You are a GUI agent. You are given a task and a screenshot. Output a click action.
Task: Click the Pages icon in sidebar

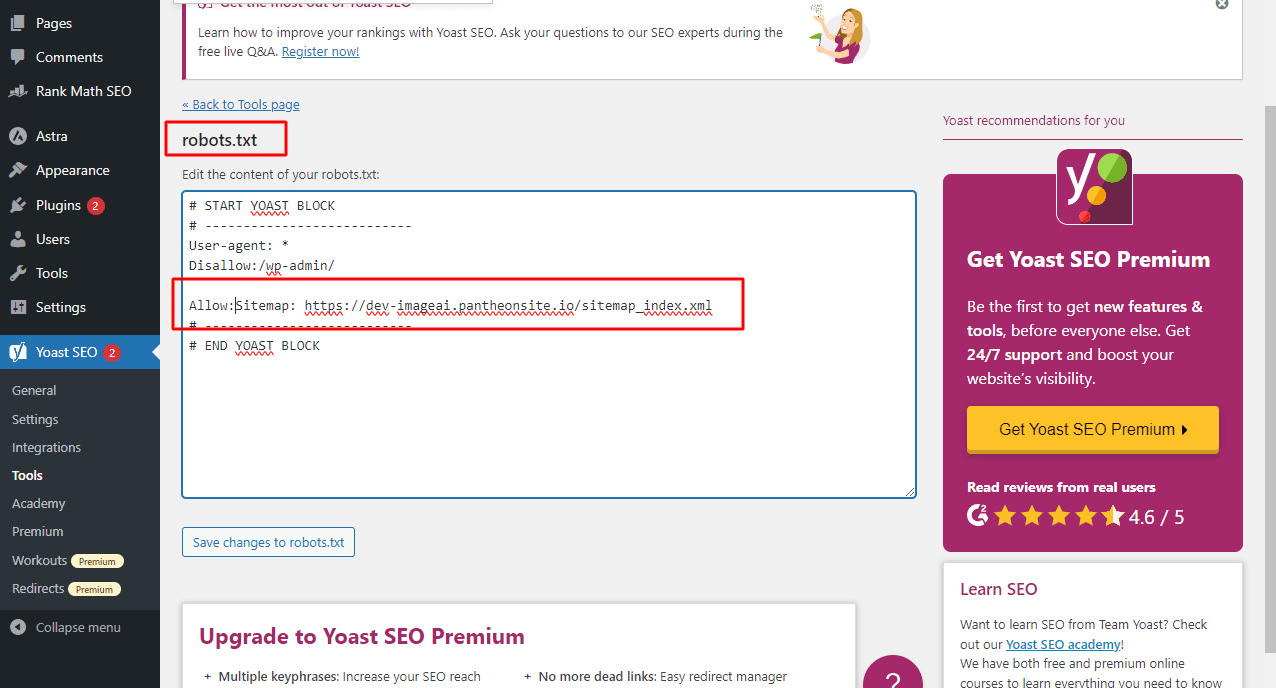click(18, 23)
